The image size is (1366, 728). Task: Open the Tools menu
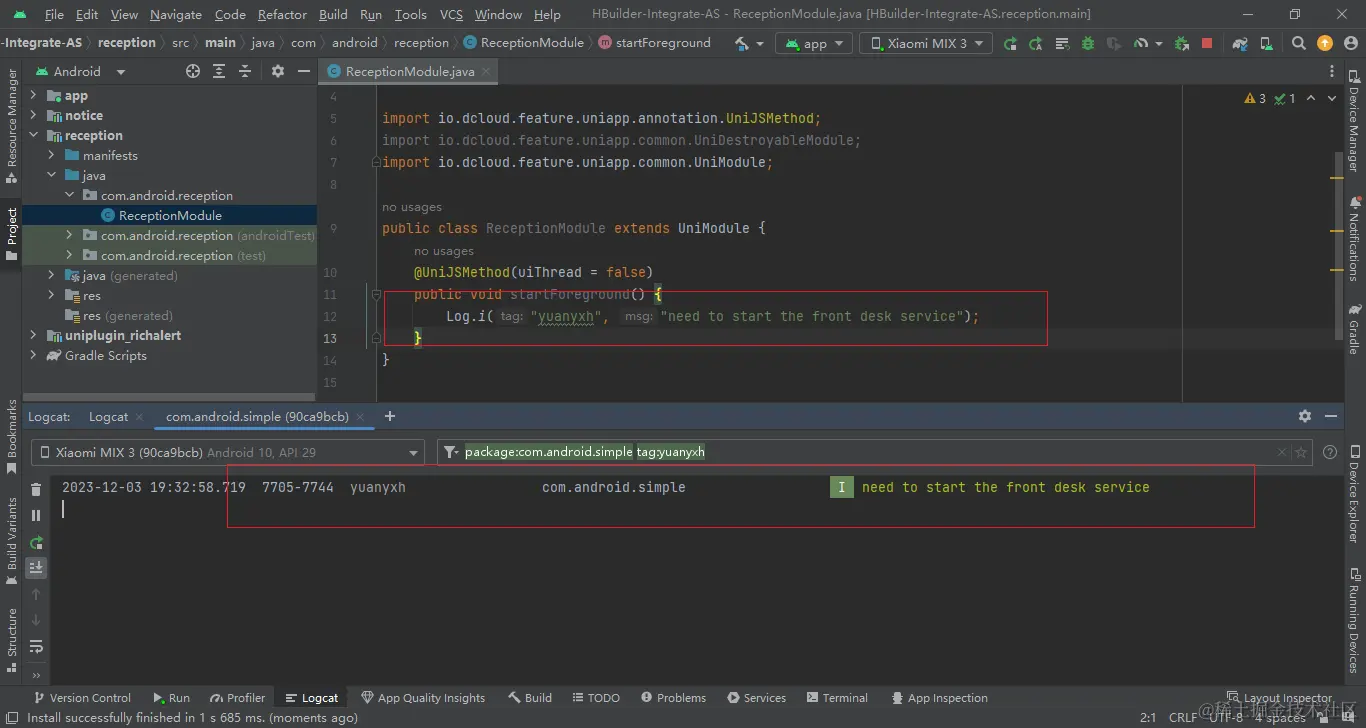click(410, 14)
